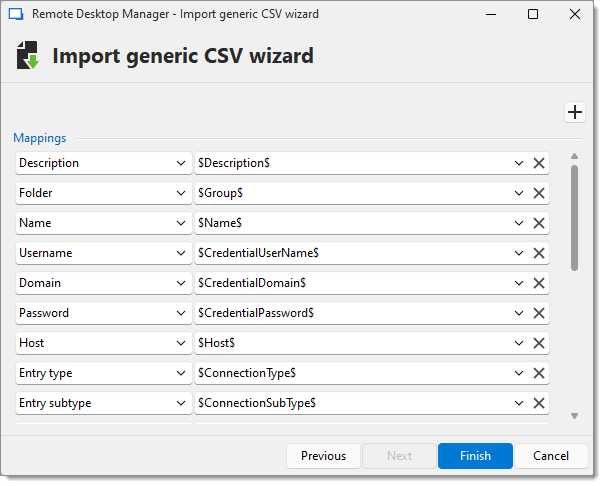The width and height of the screenshot is (604, 486).
Task: Go back with the Previous button
Action: [x=323, y=456]
